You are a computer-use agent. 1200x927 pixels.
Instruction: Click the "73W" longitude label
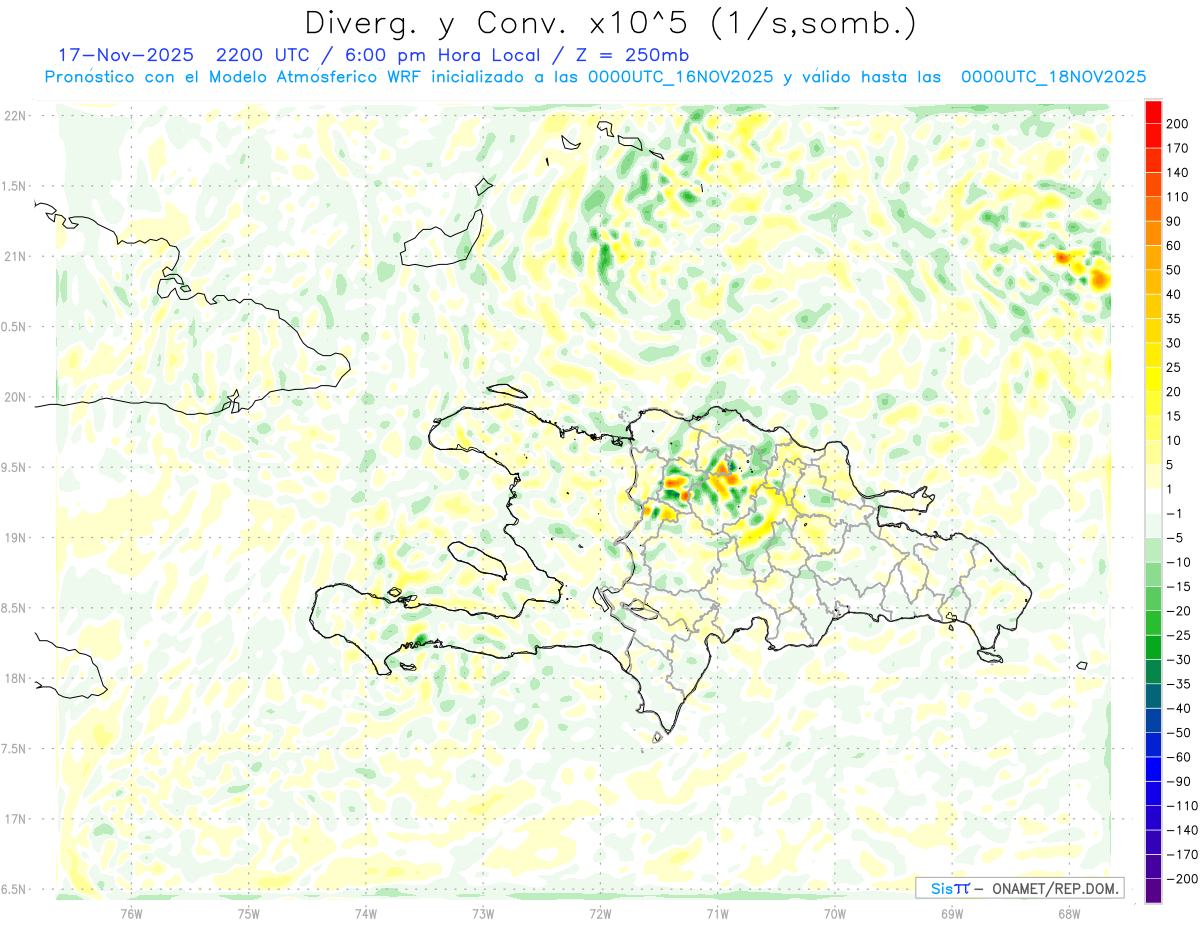pyautogui.click(x=483, y=913)
